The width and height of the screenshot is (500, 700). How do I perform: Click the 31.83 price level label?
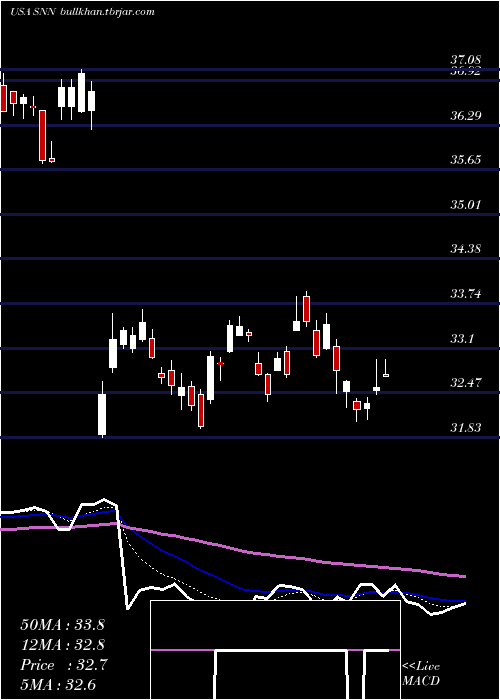tap(466, 428)
